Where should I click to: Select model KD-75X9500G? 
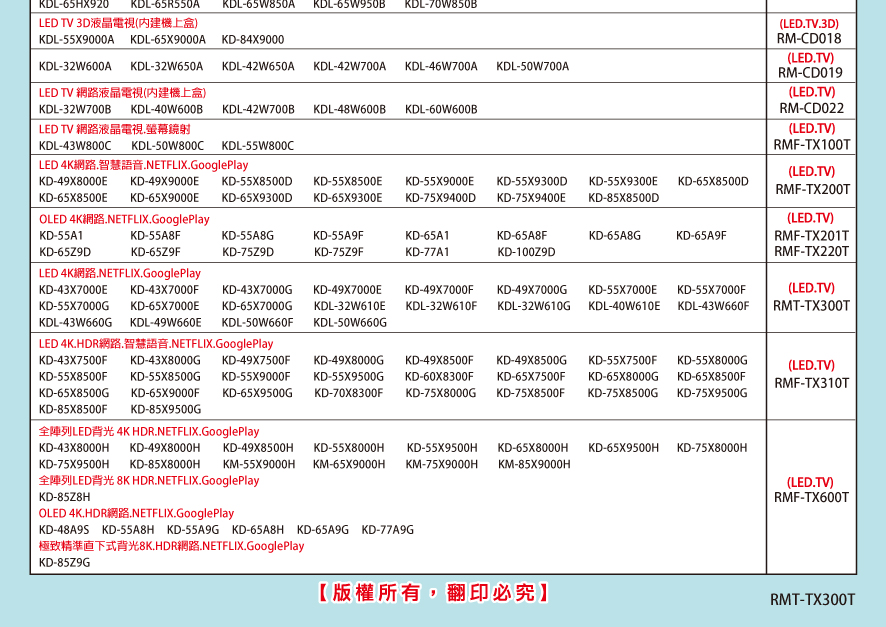[x=712, y=393]
